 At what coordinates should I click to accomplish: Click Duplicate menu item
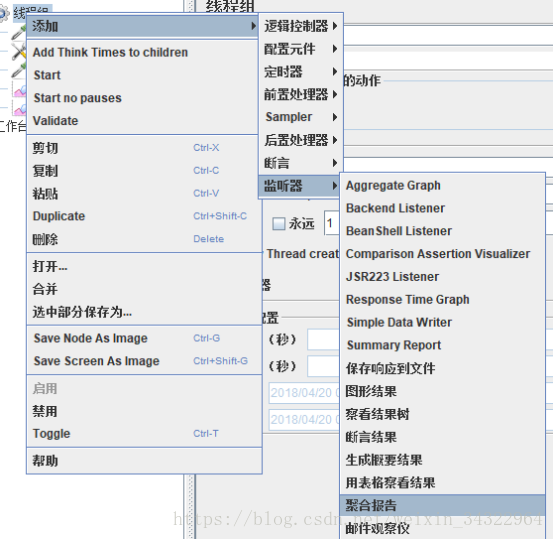[x=144, y=216]
